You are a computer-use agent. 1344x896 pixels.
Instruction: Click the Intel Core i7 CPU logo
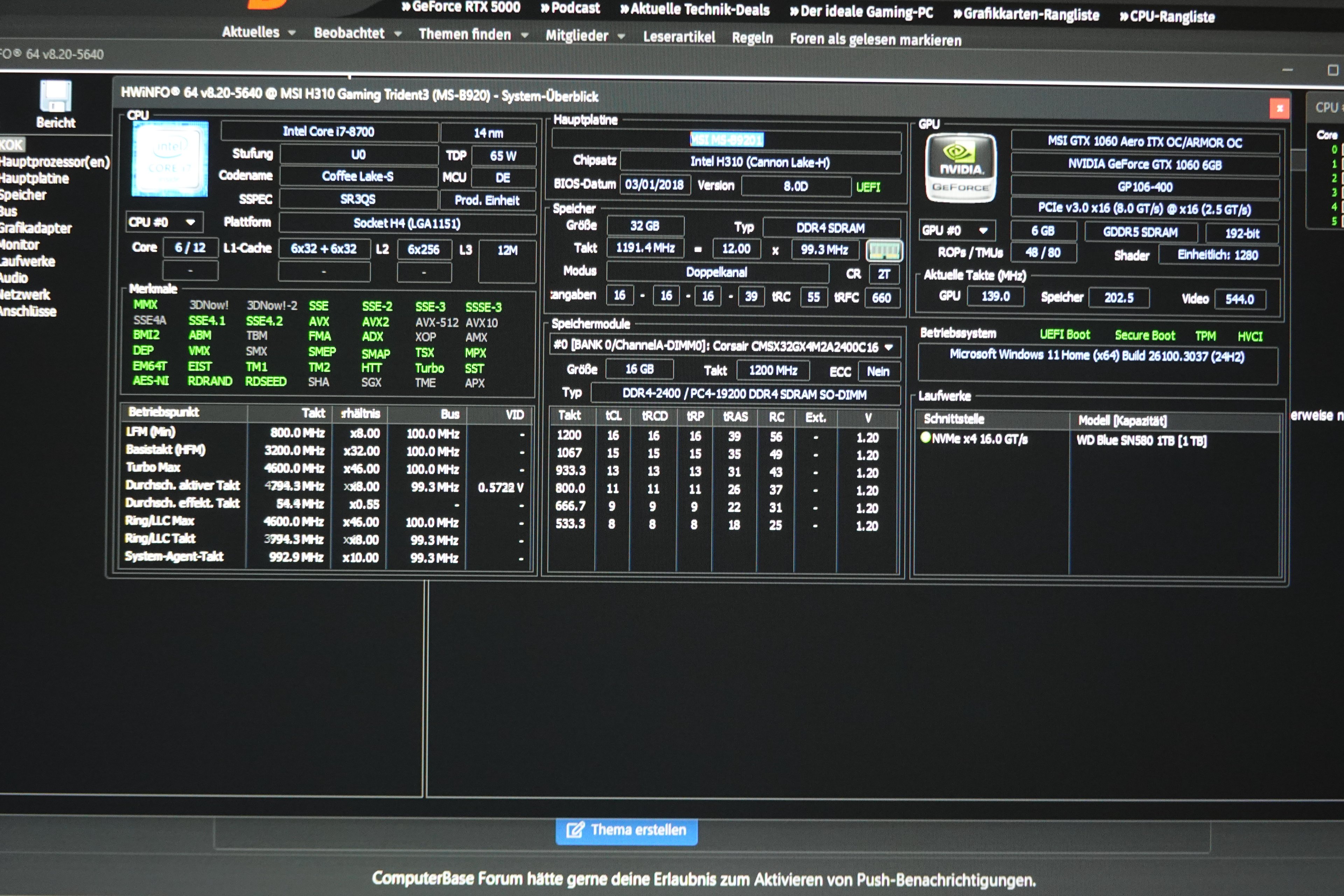170,159
